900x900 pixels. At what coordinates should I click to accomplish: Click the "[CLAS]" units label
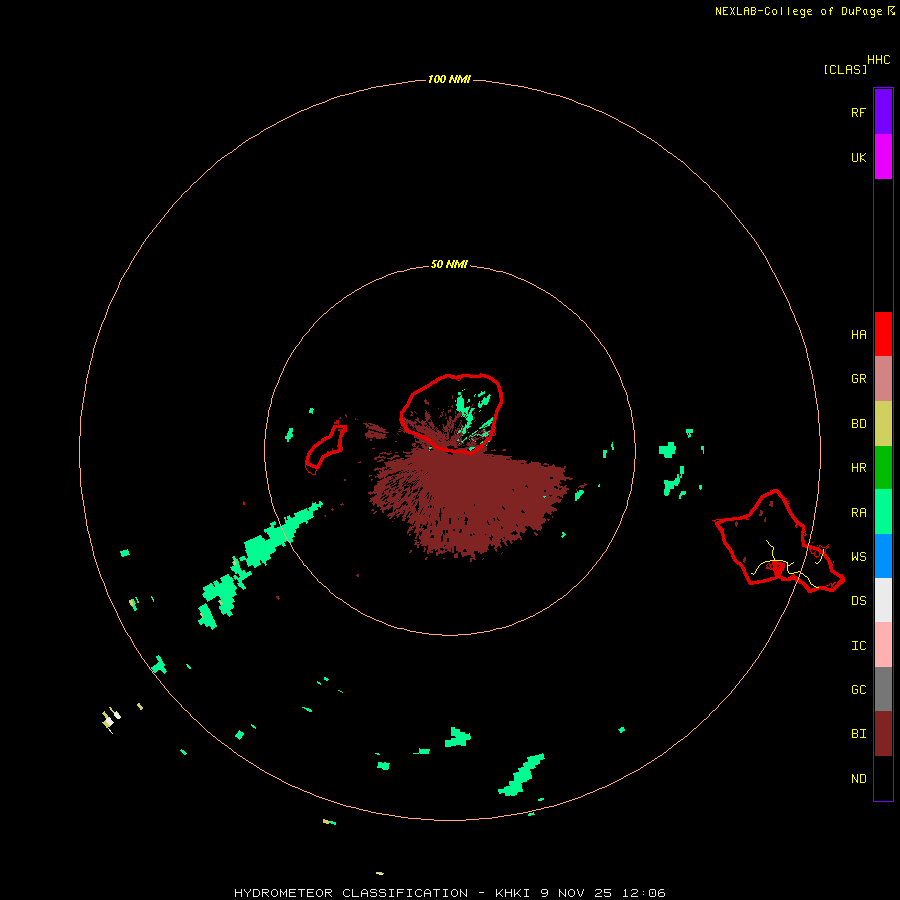845,69
